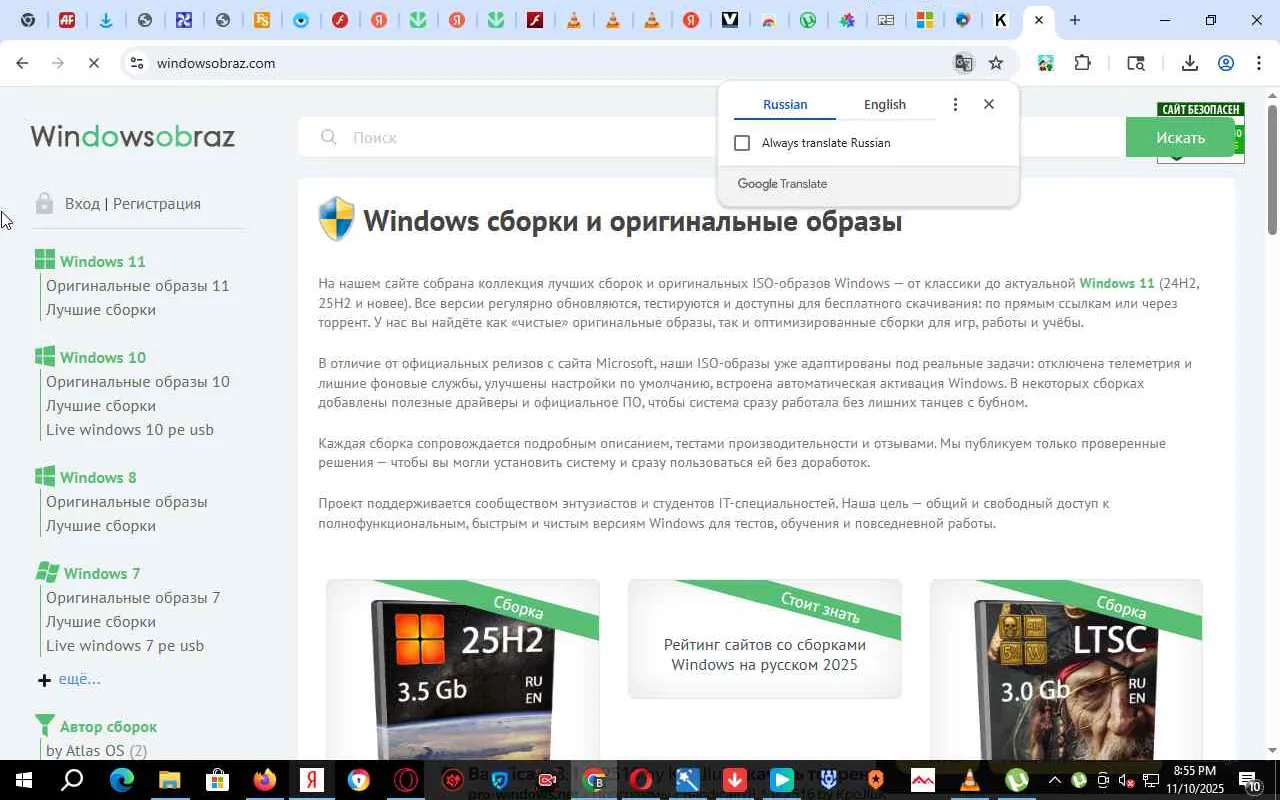Open Лучшие сборки under Windows 11
Viewport: 1280px width, 800px height.
click(101, 309)
